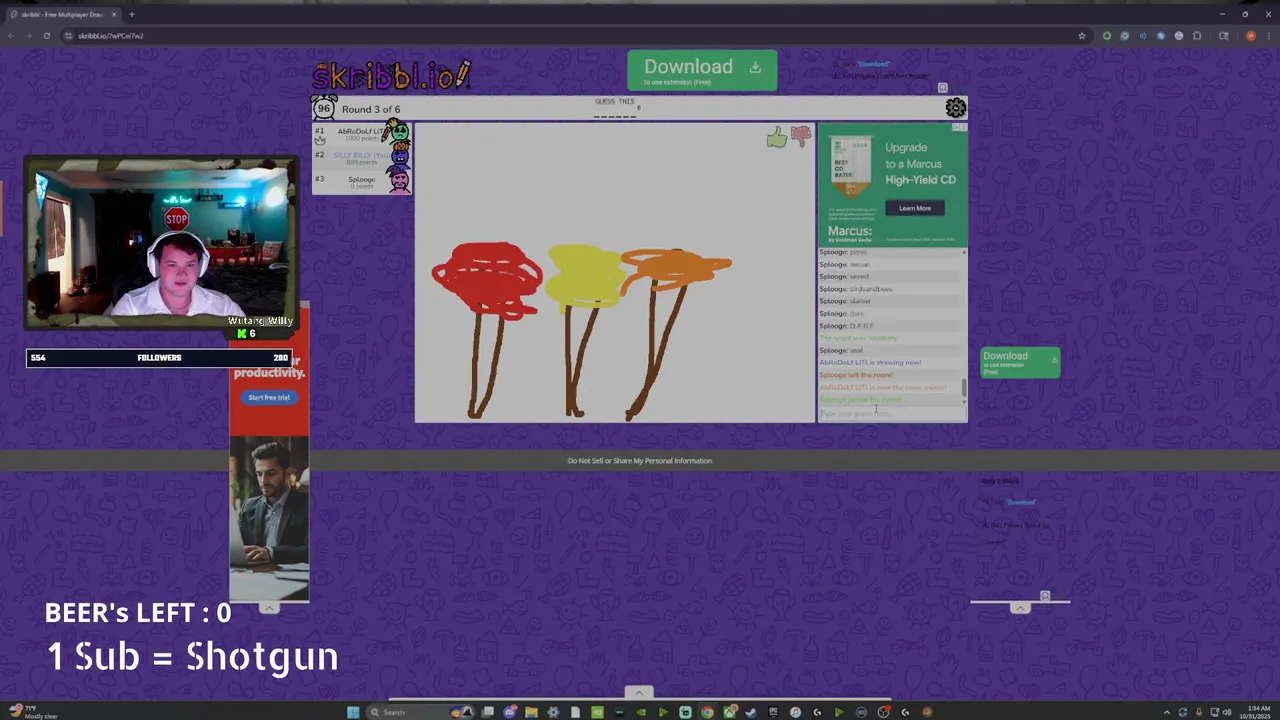
Task: Select SILLY BILLY's blue avatar
Action: [x=399, y=156]
